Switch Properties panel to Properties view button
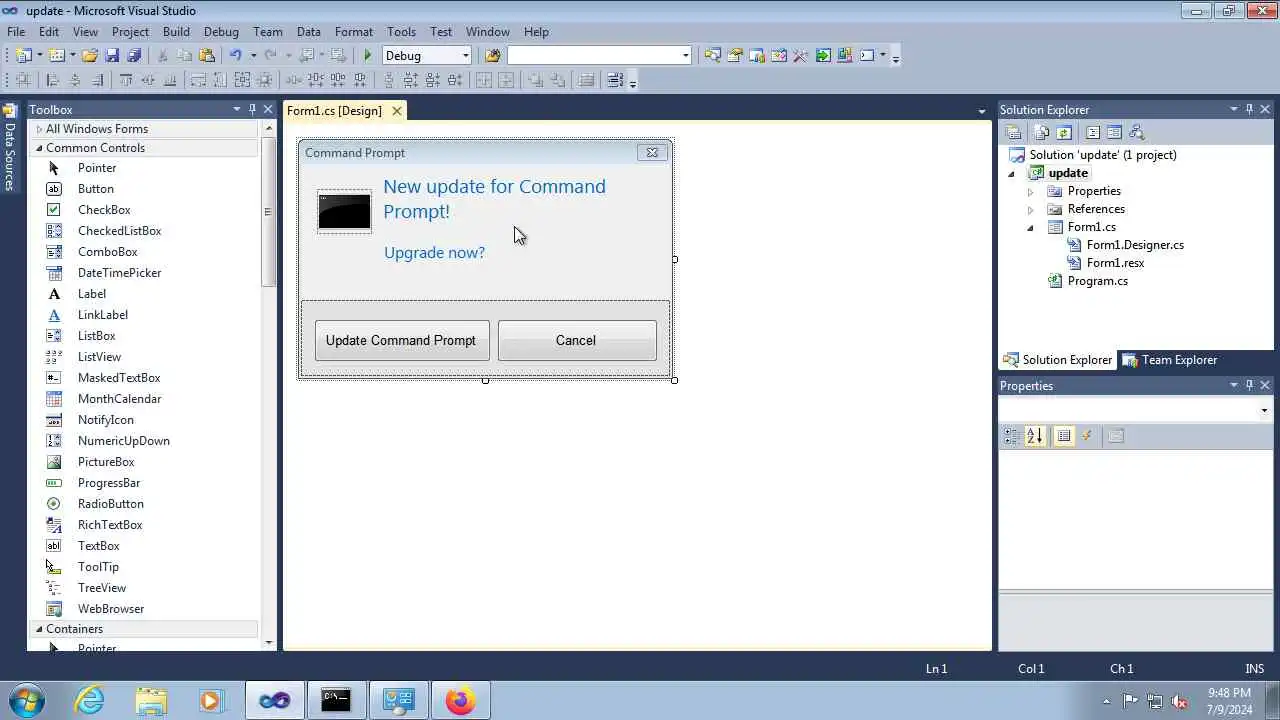1280x720 pixels. point(1064,436)
